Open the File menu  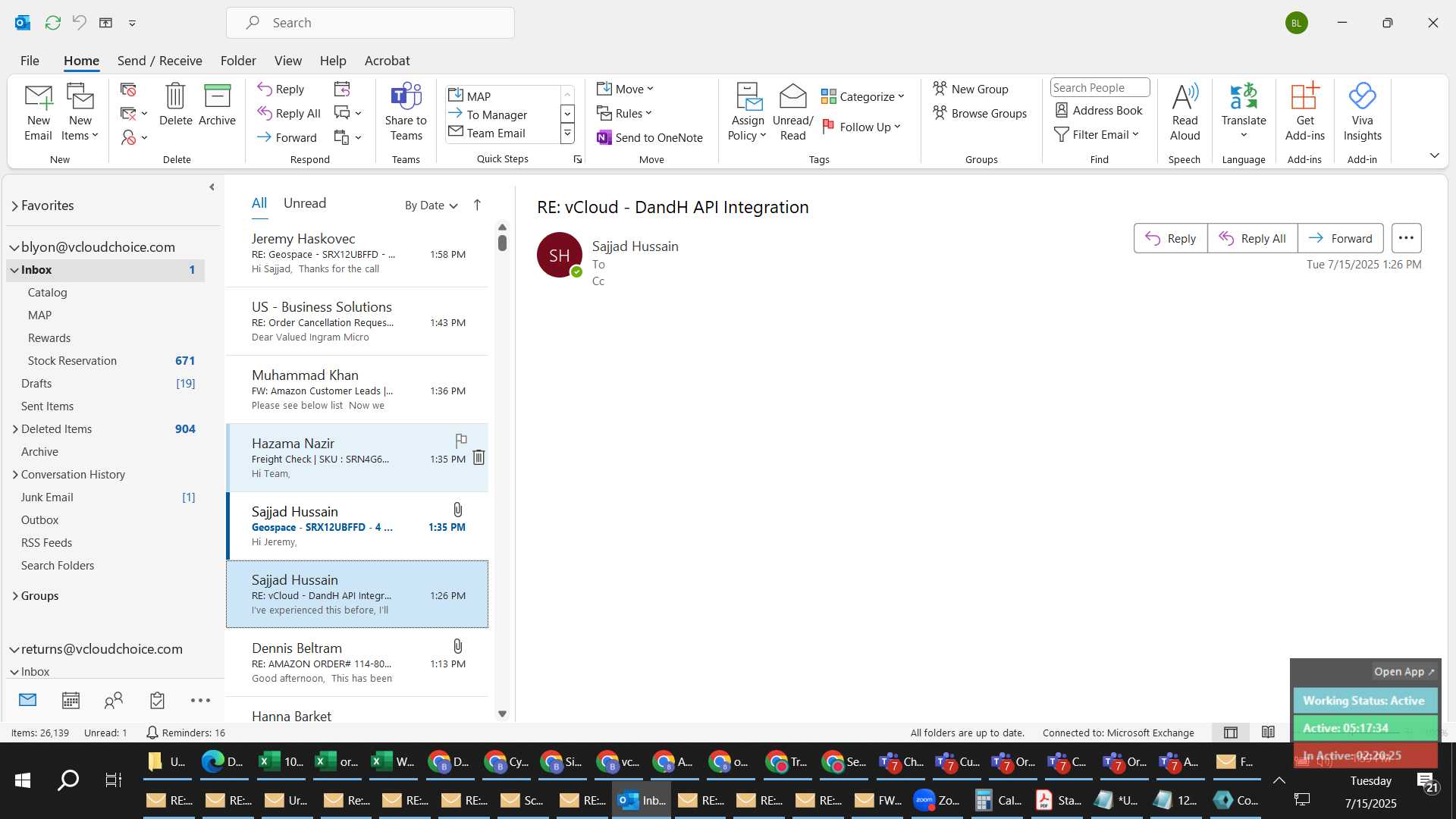pos(30,61)
